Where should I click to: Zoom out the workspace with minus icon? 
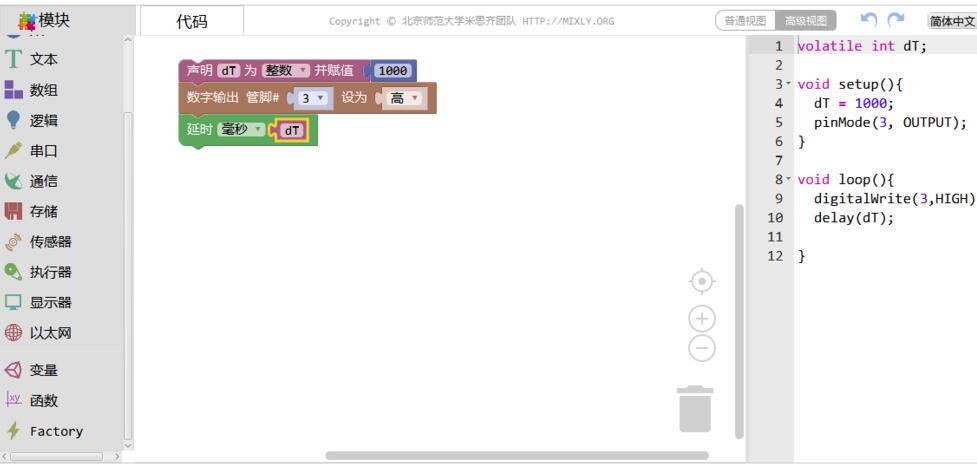click(702, 348)
